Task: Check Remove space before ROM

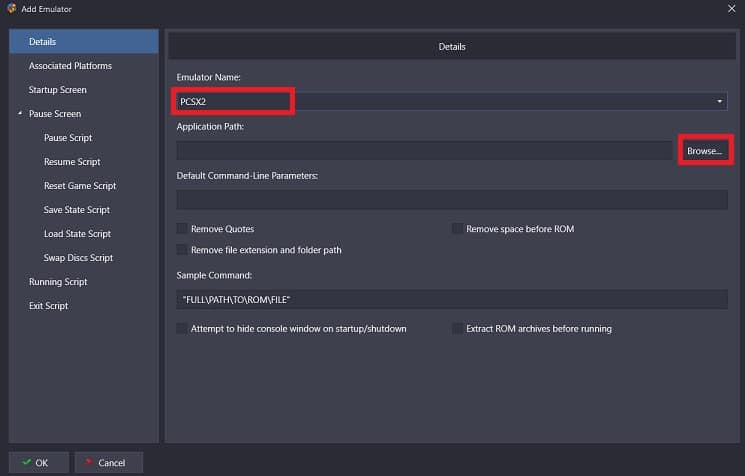Action: [x=457, y=228]
